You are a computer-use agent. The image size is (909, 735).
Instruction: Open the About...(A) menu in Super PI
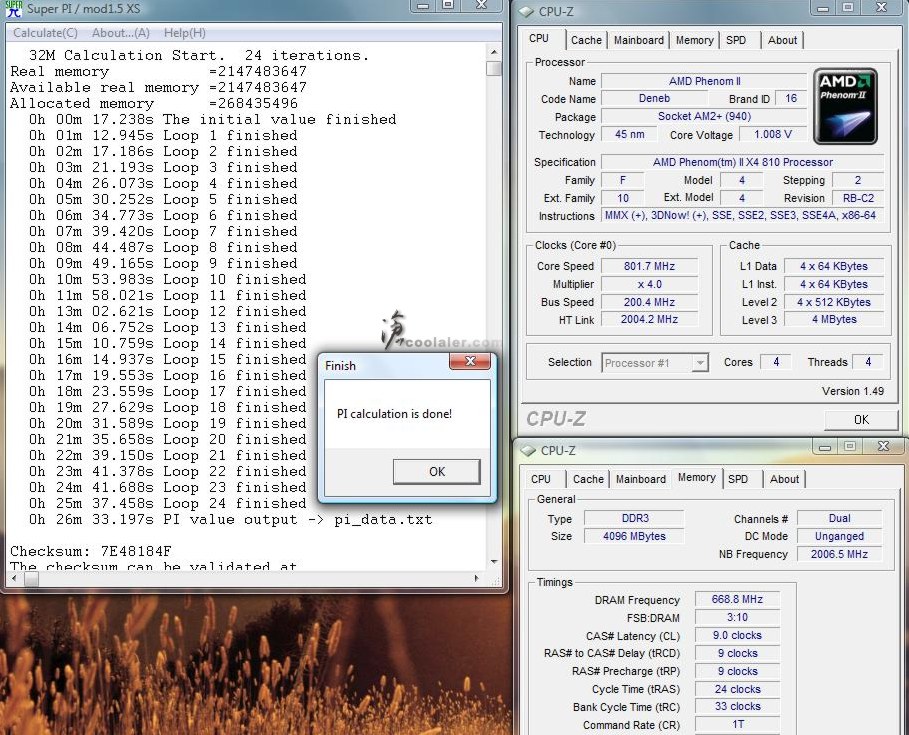click(121, 33)
